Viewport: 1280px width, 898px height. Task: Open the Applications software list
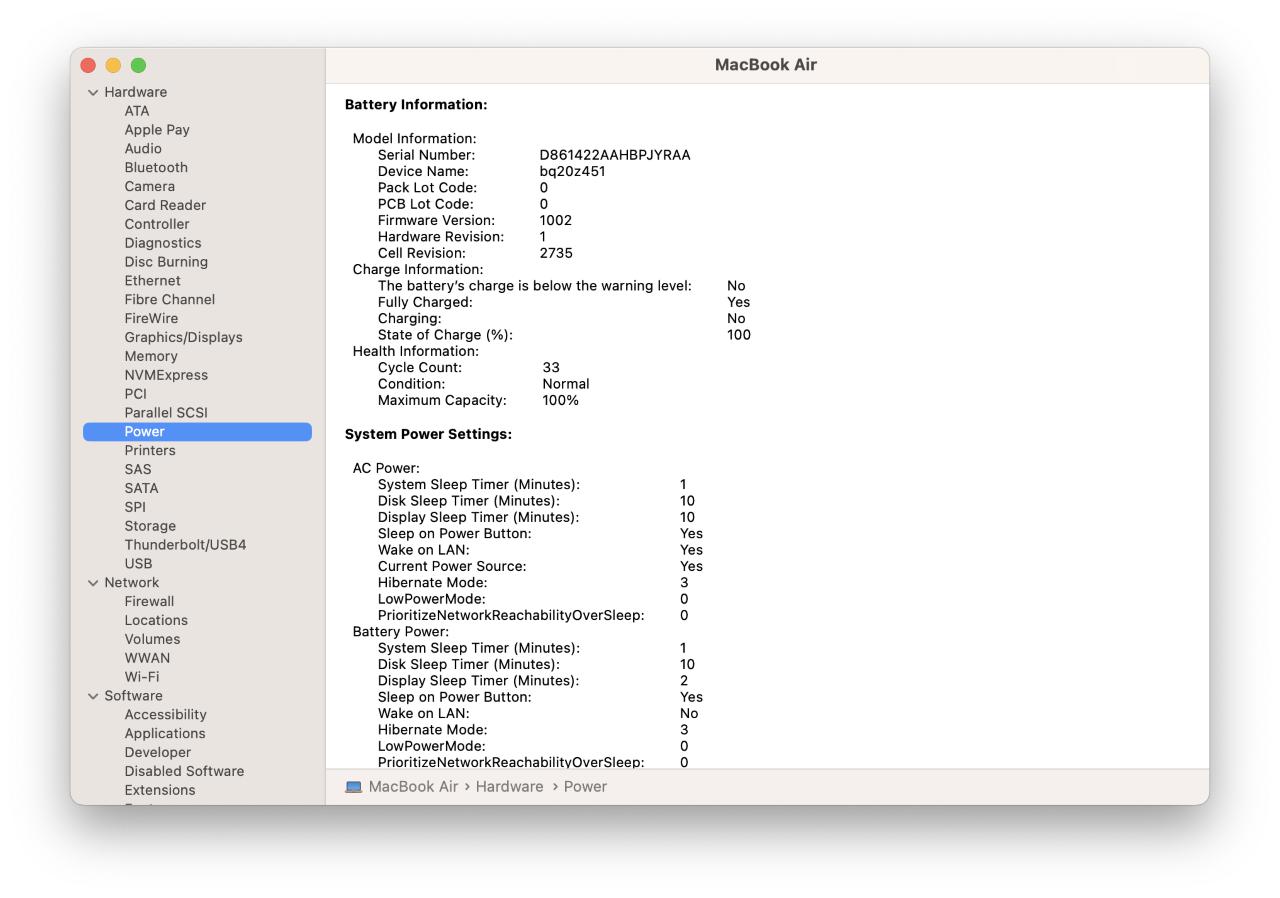pos(165,734)
